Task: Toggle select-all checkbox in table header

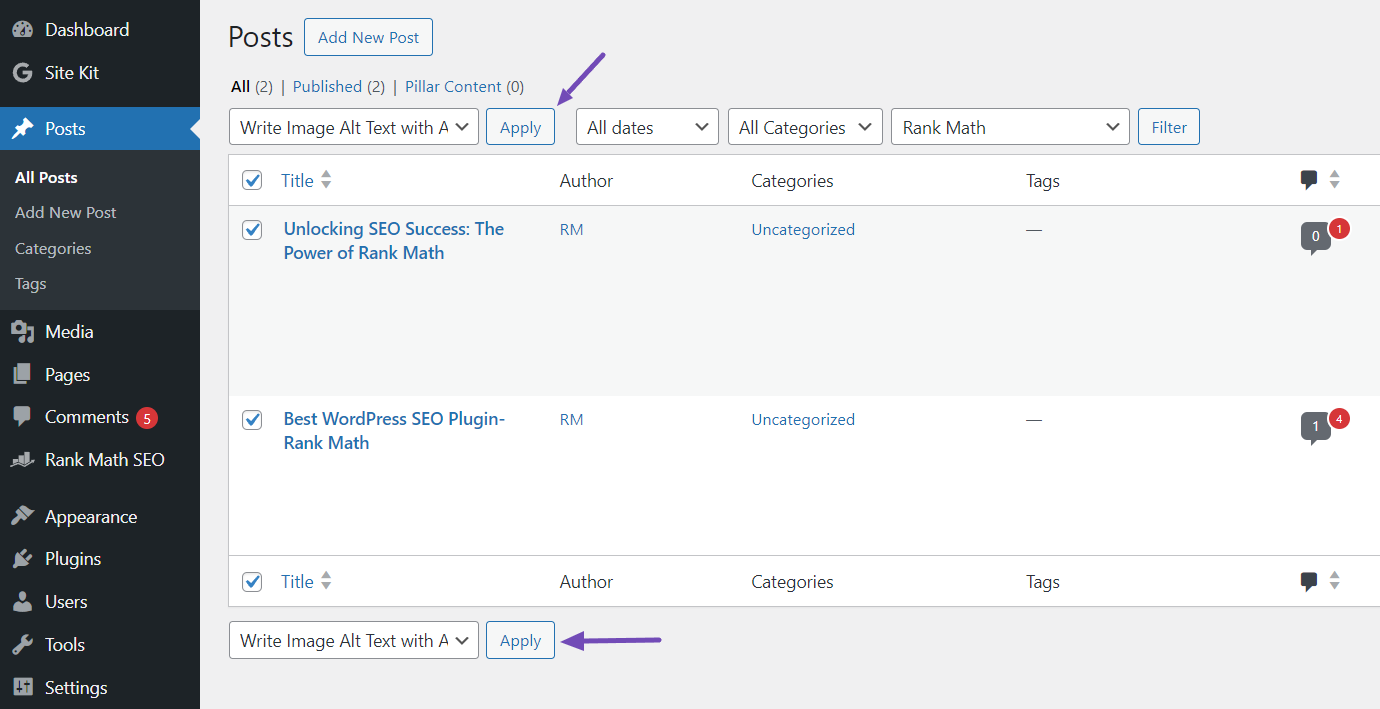Action: coord(252,180)
